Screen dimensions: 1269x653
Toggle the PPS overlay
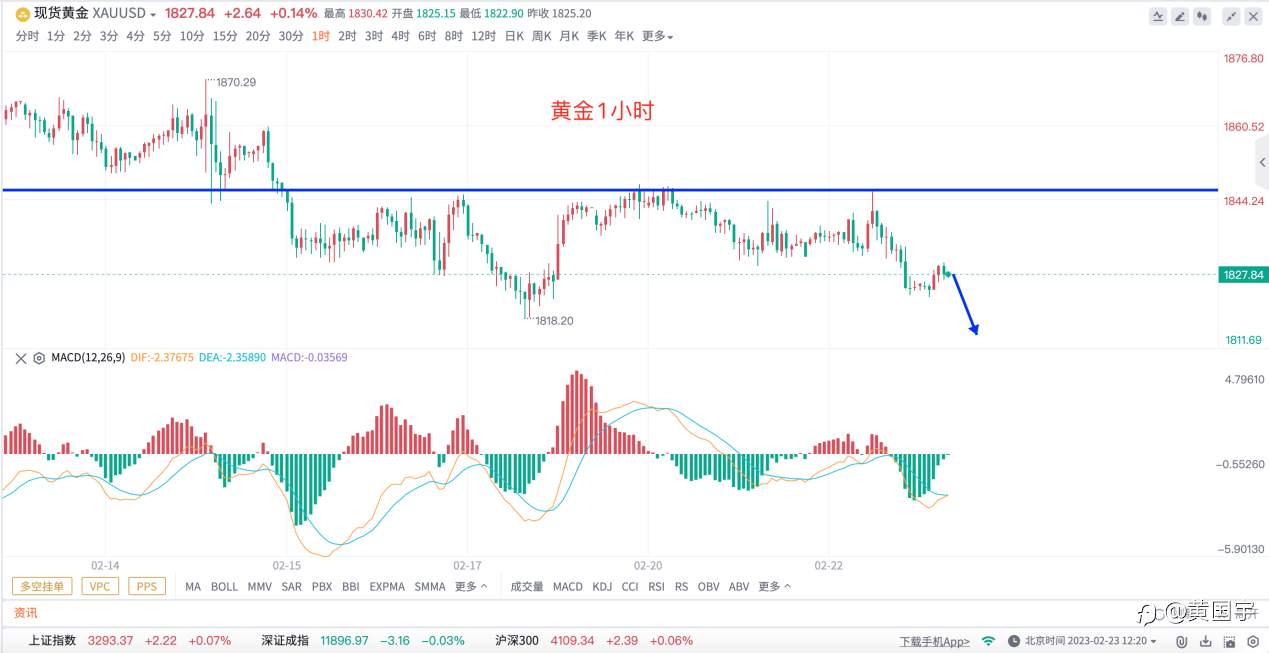tap(147, 586)
